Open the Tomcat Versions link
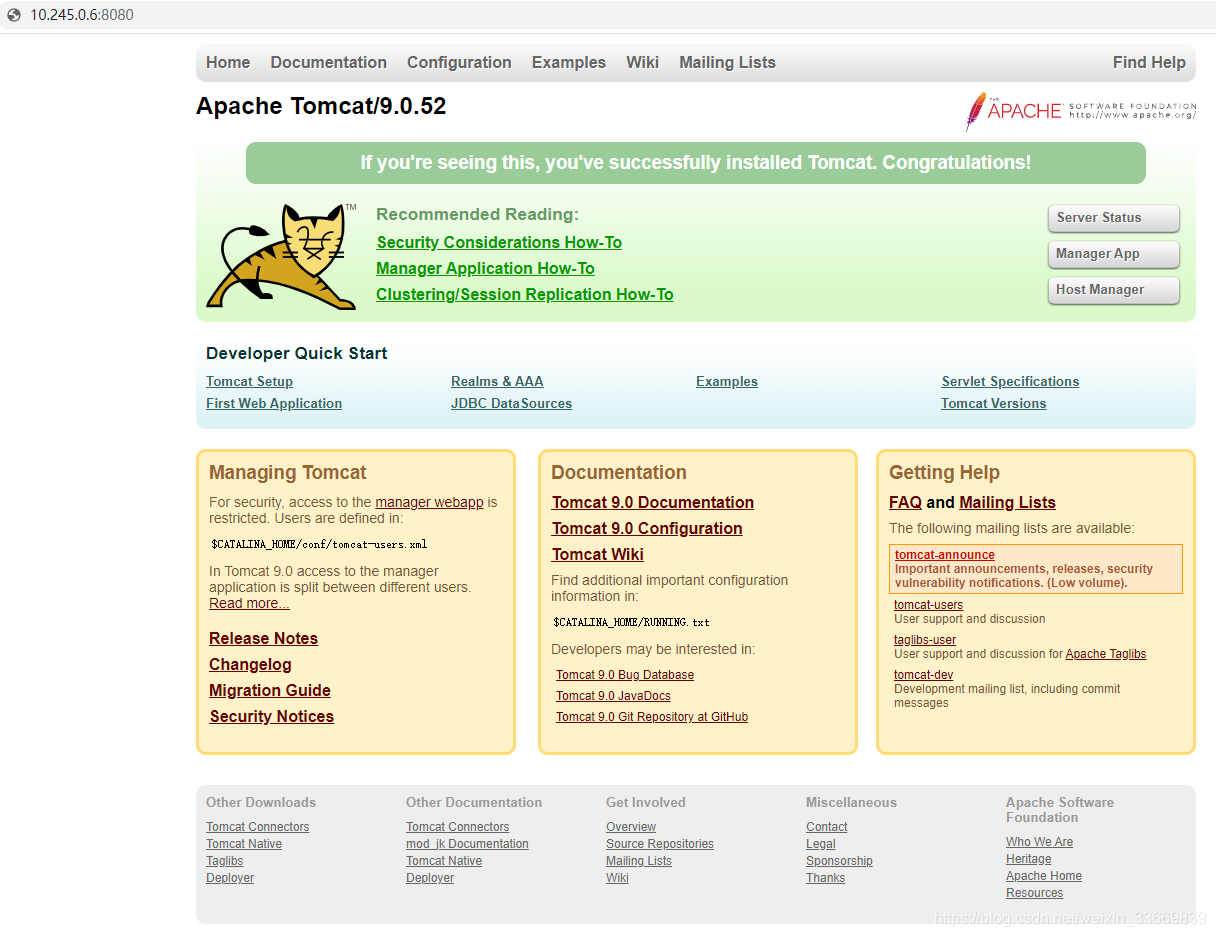Screen dimensions: 1216x937 (993, 404)
